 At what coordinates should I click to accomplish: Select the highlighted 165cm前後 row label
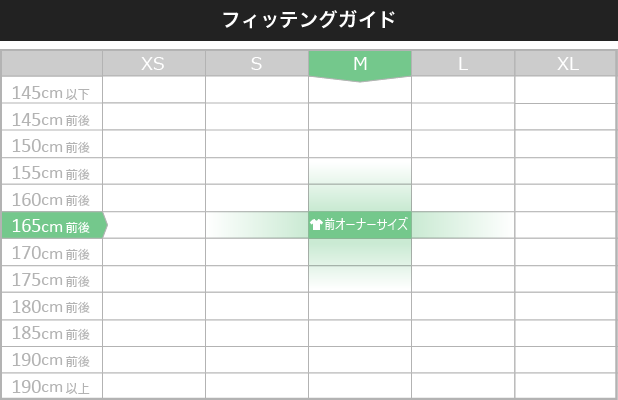53,225
